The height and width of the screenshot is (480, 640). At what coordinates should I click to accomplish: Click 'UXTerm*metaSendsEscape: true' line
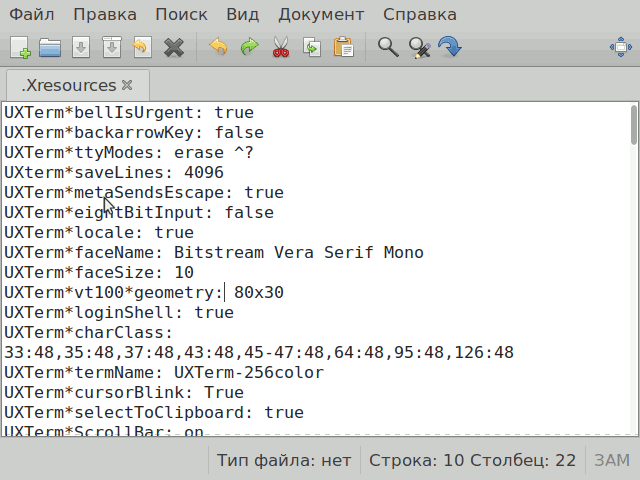click(144, 193)
